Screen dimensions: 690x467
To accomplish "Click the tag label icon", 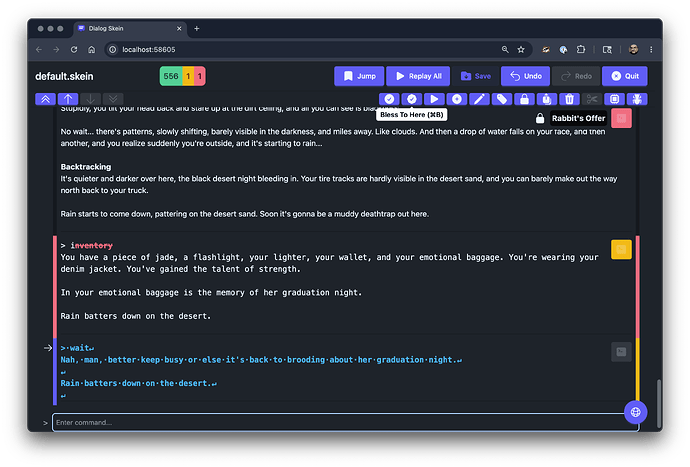I will coord(502,99).
